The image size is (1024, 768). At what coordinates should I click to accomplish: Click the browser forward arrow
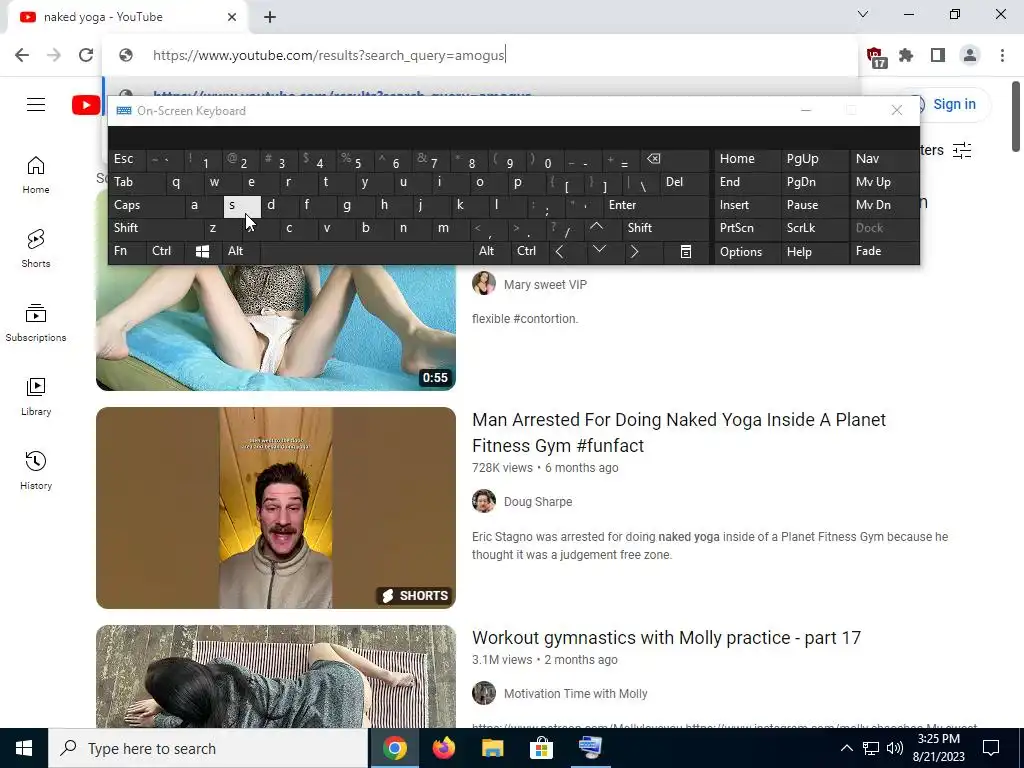pos(54,55)
